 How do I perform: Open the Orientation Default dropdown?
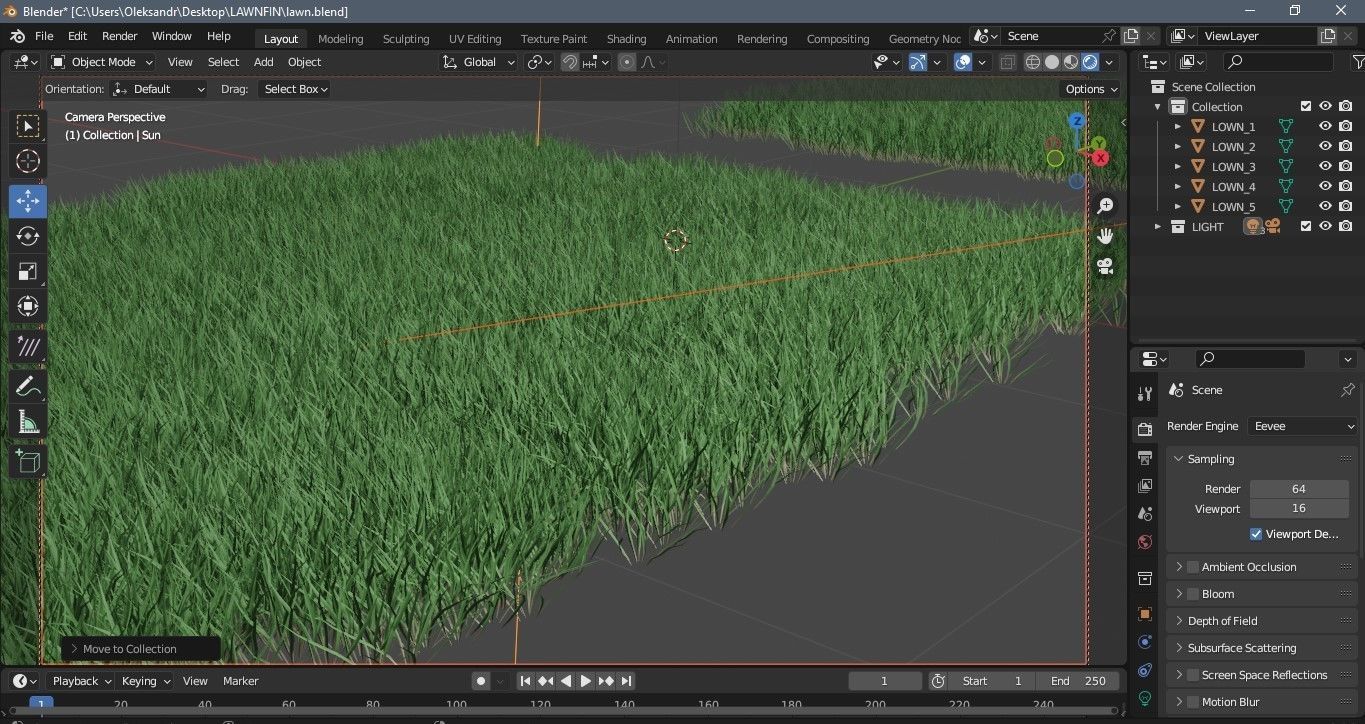(160, 89)
